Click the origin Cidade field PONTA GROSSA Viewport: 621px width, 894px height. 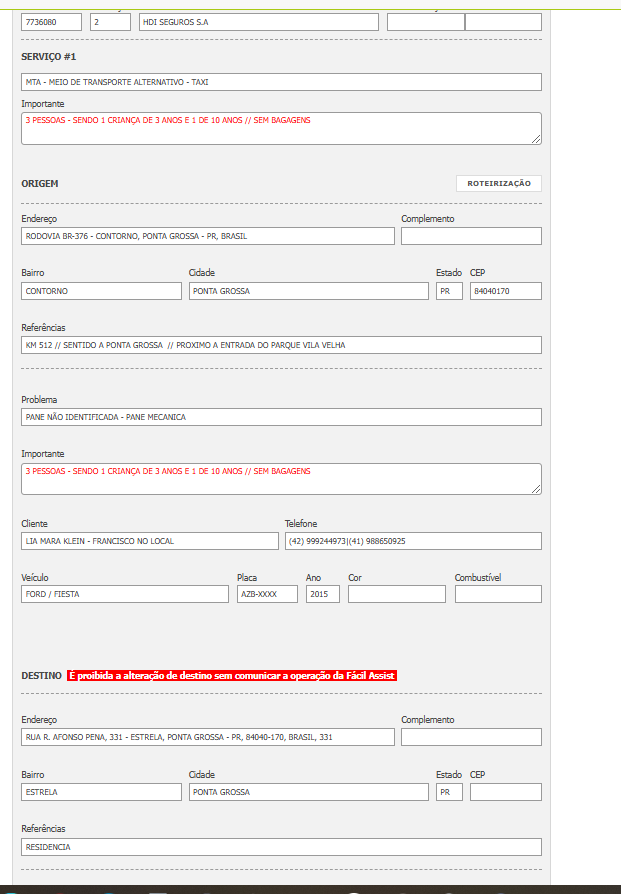(309, 291)
